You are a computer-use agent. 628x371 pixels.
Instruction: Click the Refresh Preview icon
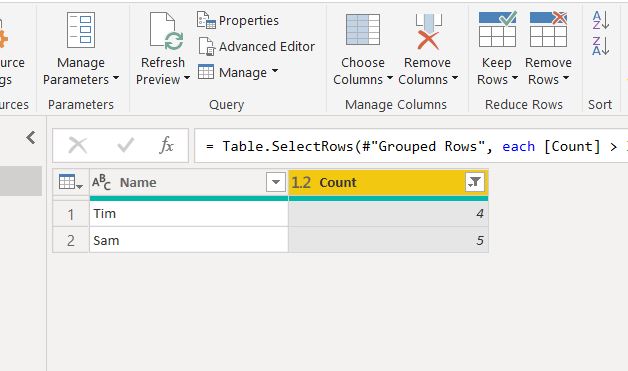click(x=166, y=31)
